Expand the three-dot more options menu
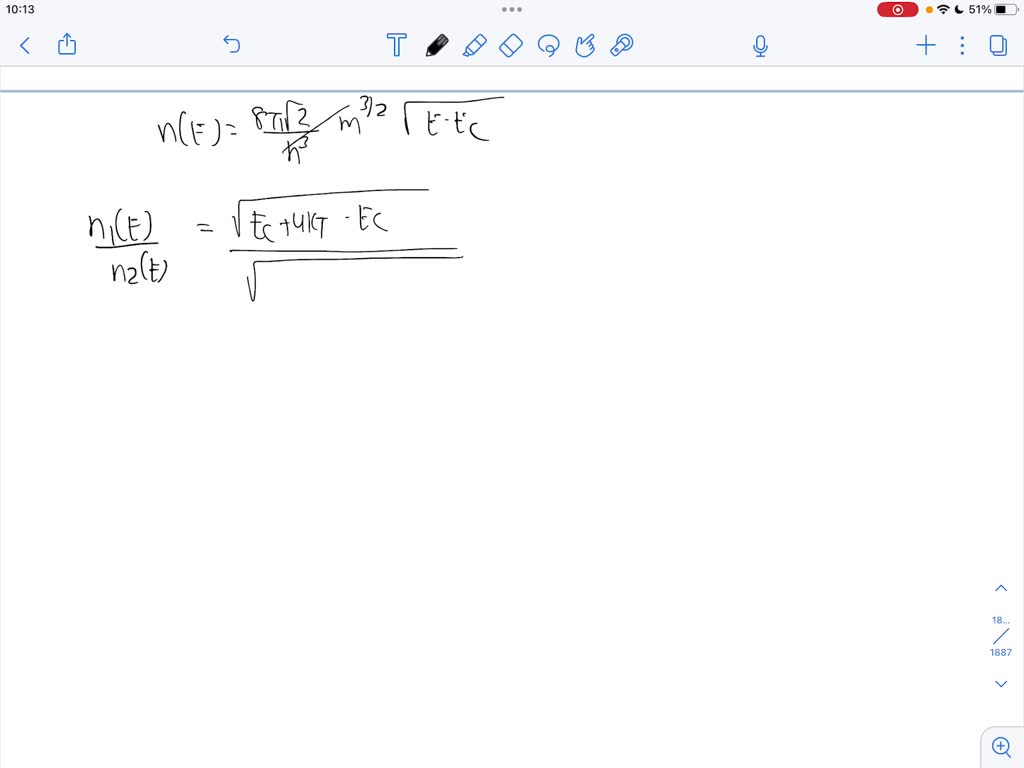Image resolution: width=1024 pixels, height=768 pixels. tap(960, 45)
